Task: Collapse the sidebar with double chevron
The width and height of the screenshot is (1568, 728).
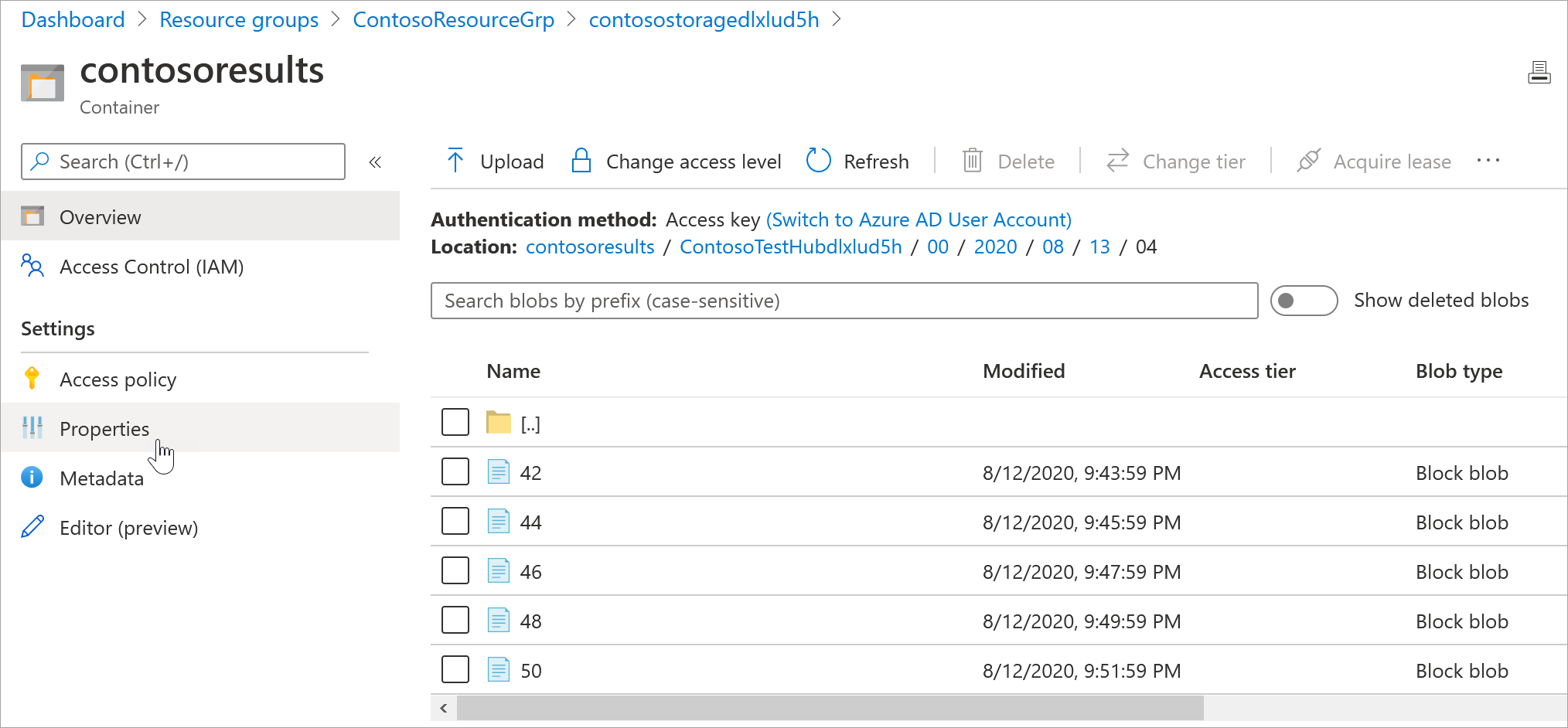Action: pyautogui.click(x=375, y=162)
